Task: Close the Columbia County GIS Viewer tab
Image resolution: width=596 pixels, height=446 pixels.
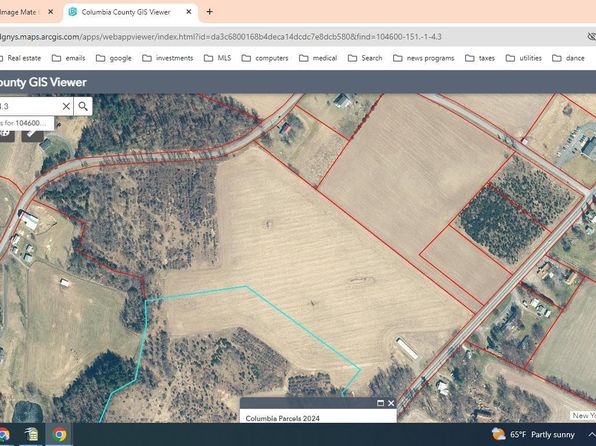Action: [189, 12]
